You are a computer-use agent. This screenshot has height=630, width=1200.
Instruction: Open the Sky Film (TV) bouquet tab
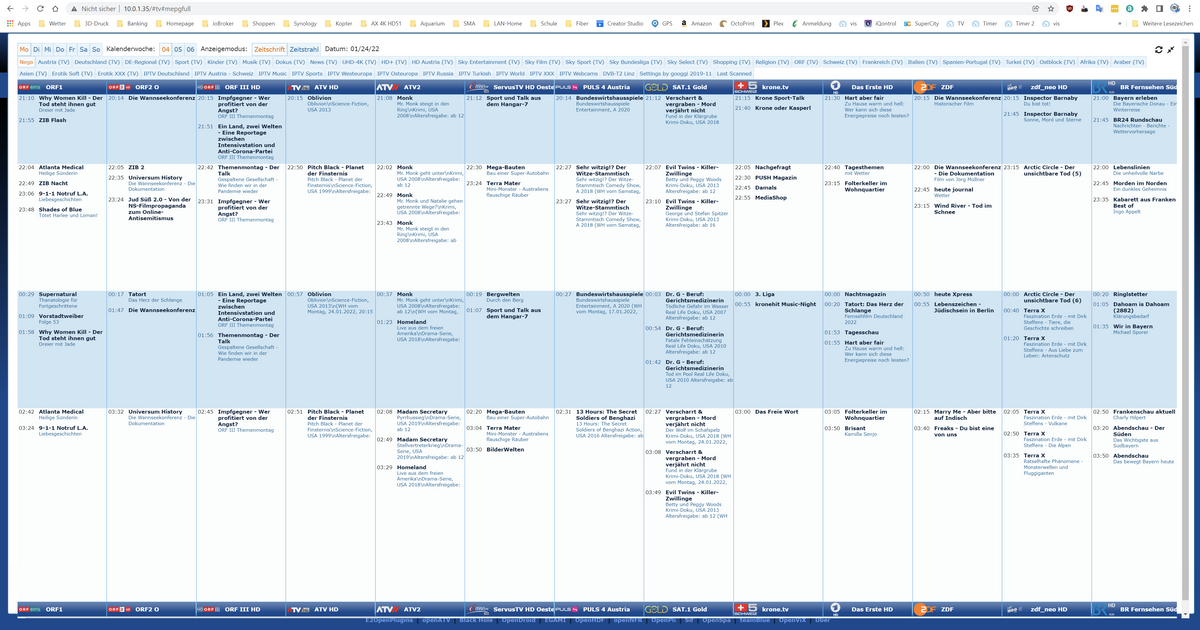(542, 62)
